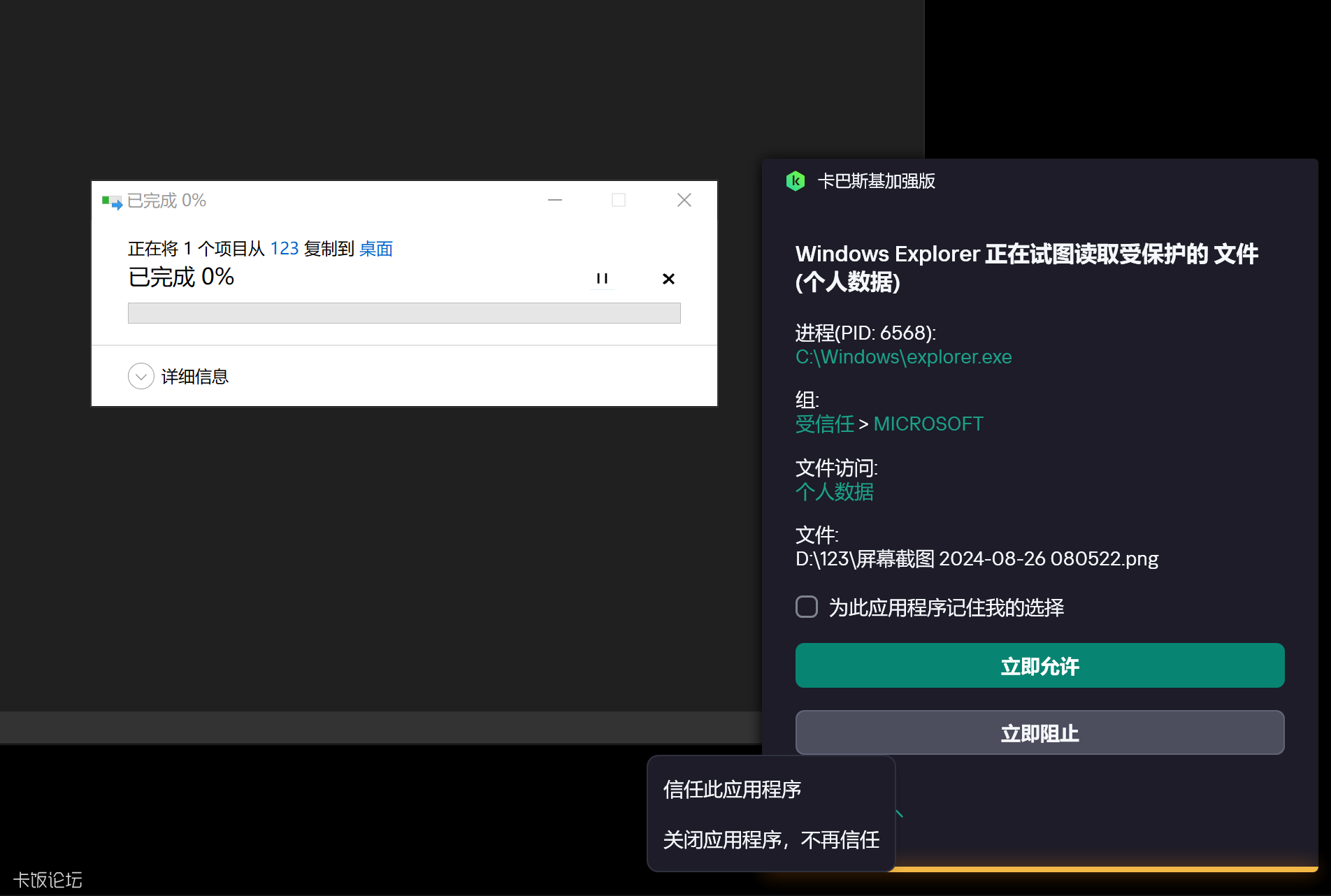Viewport: 1331px width, 896px height.
Task: Click the copy progress bar
Action: [x=404, y=313]
